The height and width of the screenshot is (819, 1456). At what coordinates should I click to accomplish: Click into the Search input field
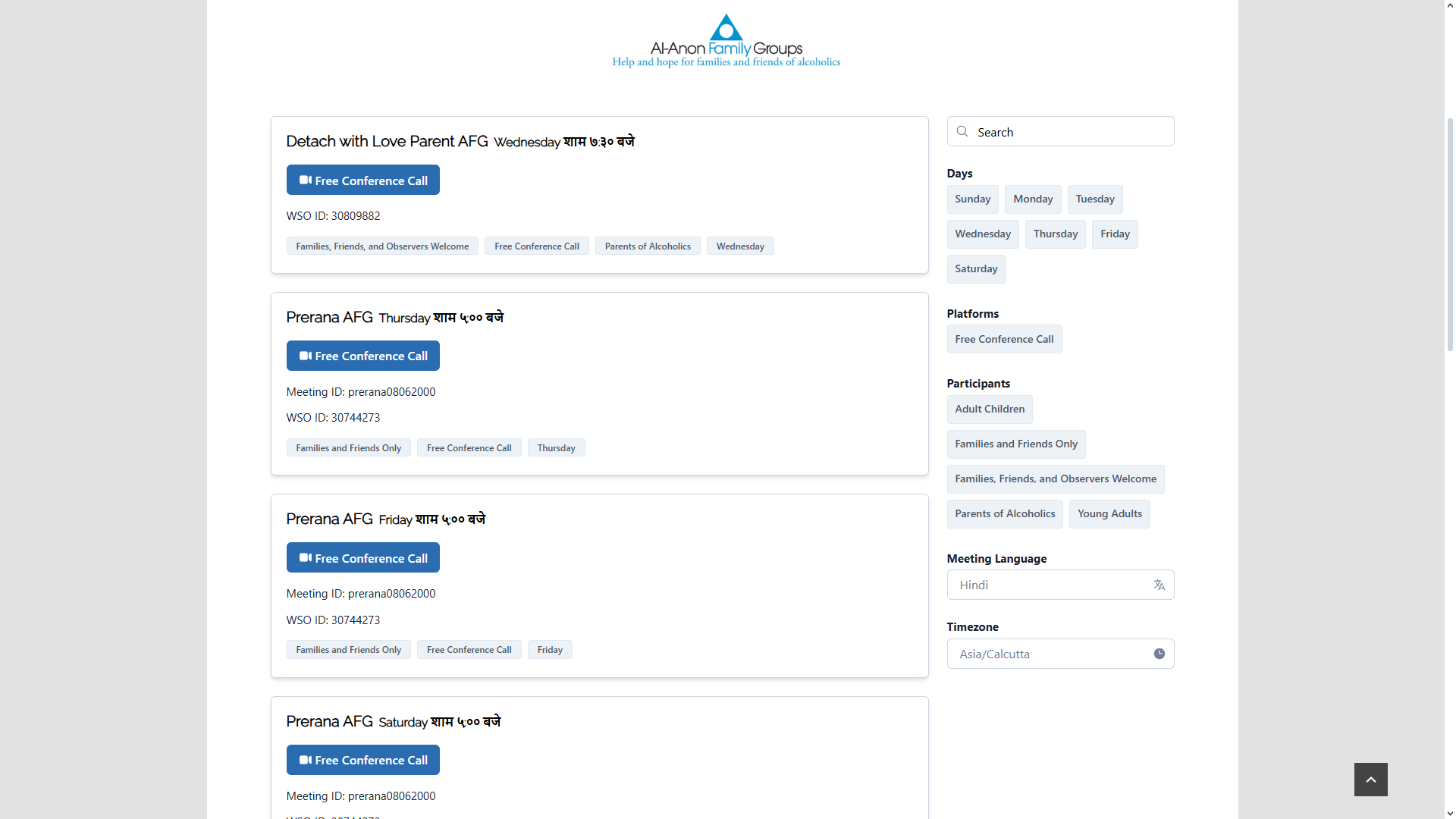click(1069, 132)
